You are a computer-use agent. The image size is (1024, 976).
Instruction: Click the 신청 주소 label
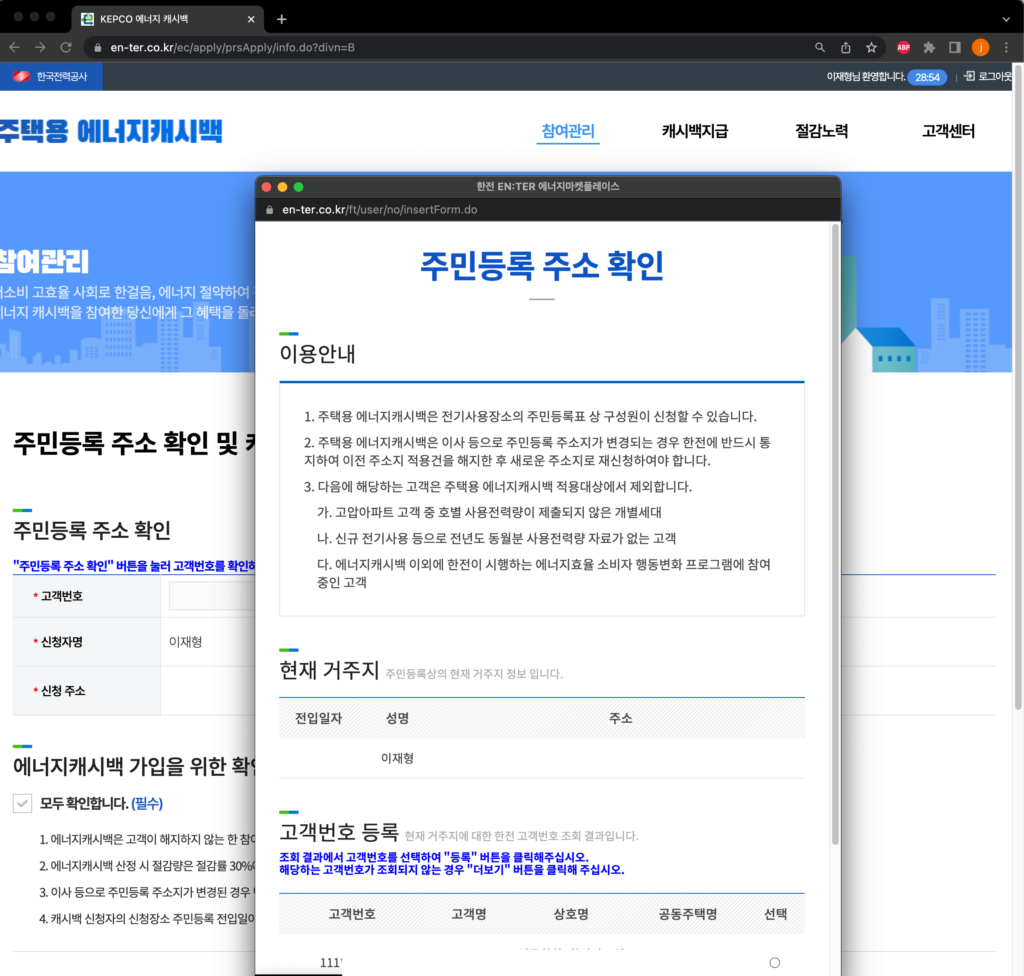tap(63, 691)
